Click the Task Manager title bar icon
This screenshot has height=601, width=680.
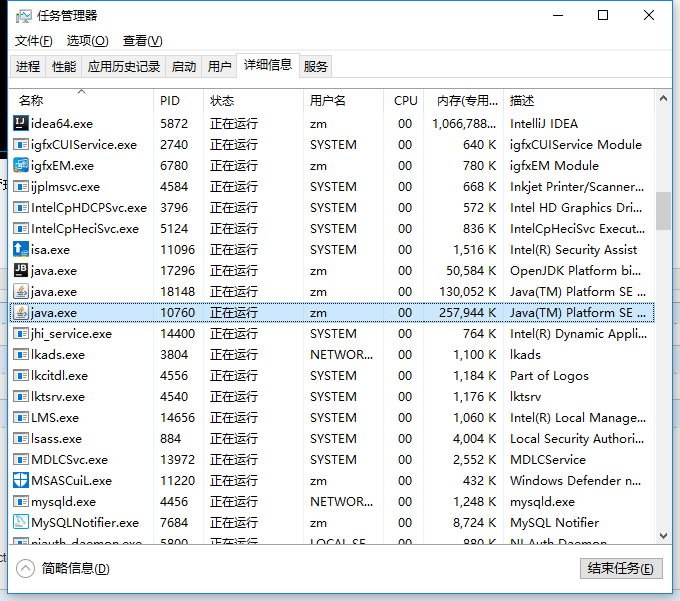pos(23,16)
